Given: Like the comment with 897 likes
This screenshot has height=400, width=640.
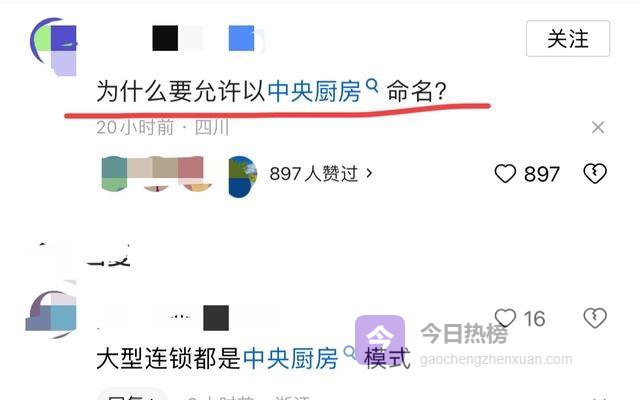Looking at the screenshot, I should pos(505,173).
